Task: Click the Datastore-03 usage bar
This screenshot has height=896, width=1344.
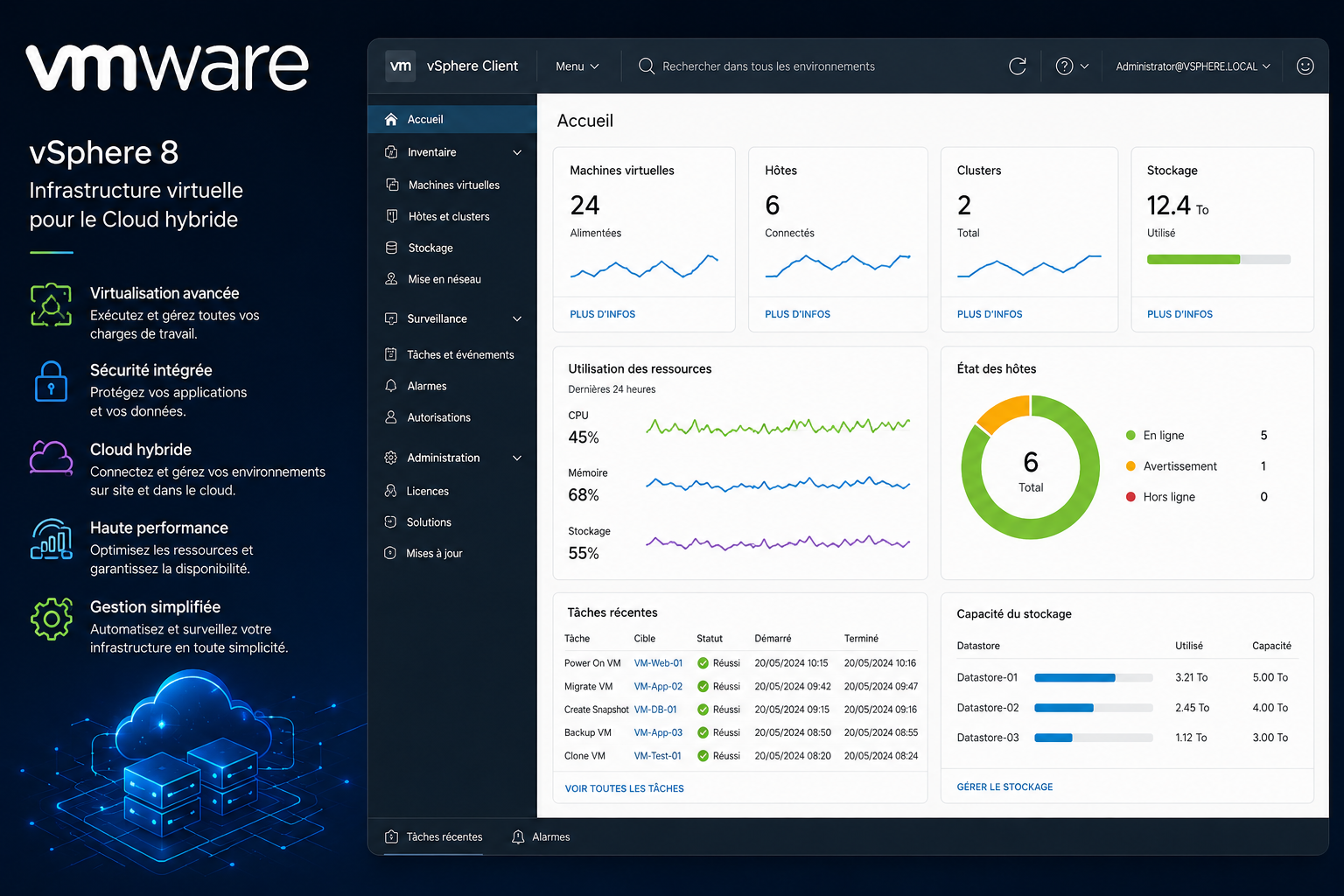Action: click(x=1094, y=738)
